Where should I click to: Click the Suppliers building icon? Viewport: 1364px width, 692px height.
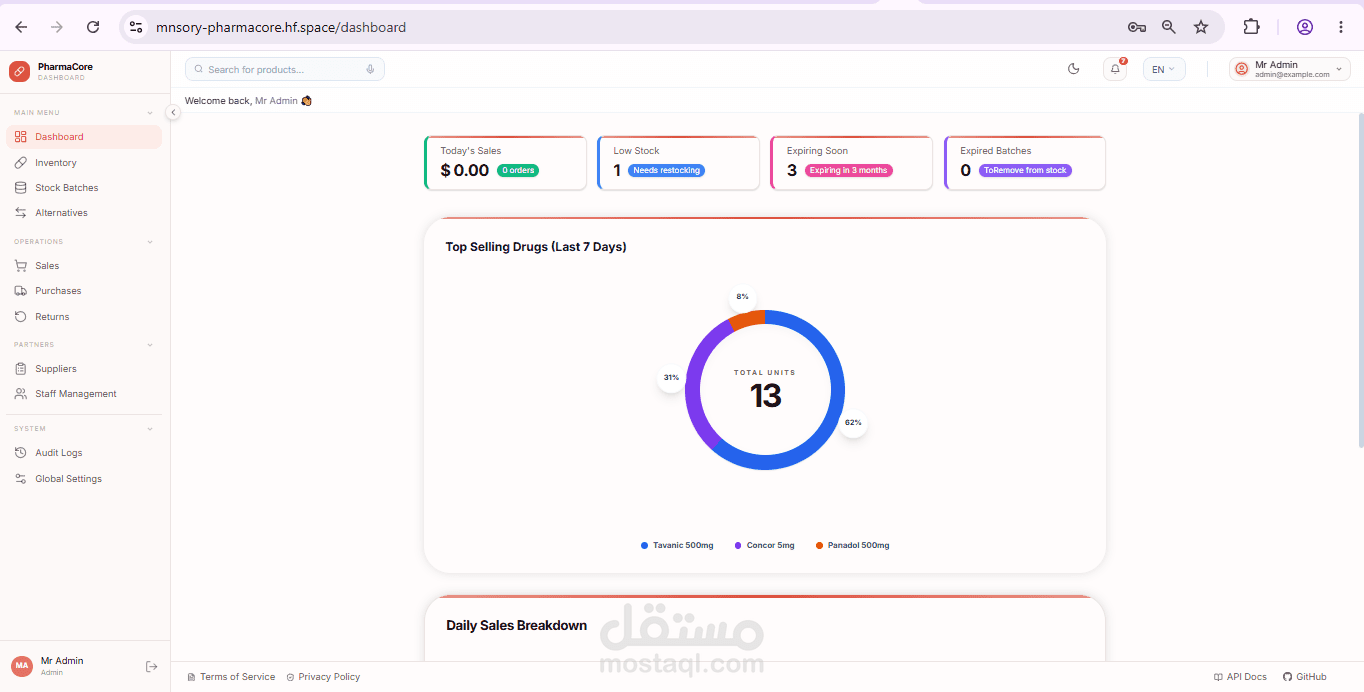point(21,369)
